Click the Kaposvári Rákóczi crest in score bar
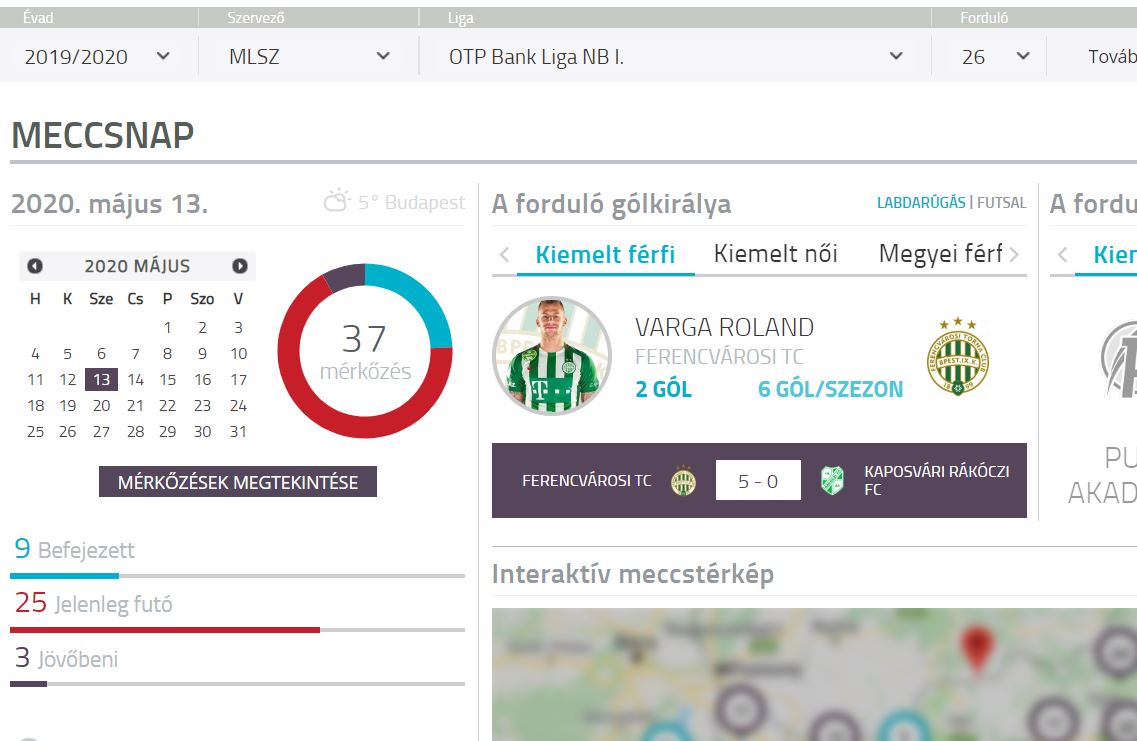The height and width of the screenshot is (741, 1137). 832,481
